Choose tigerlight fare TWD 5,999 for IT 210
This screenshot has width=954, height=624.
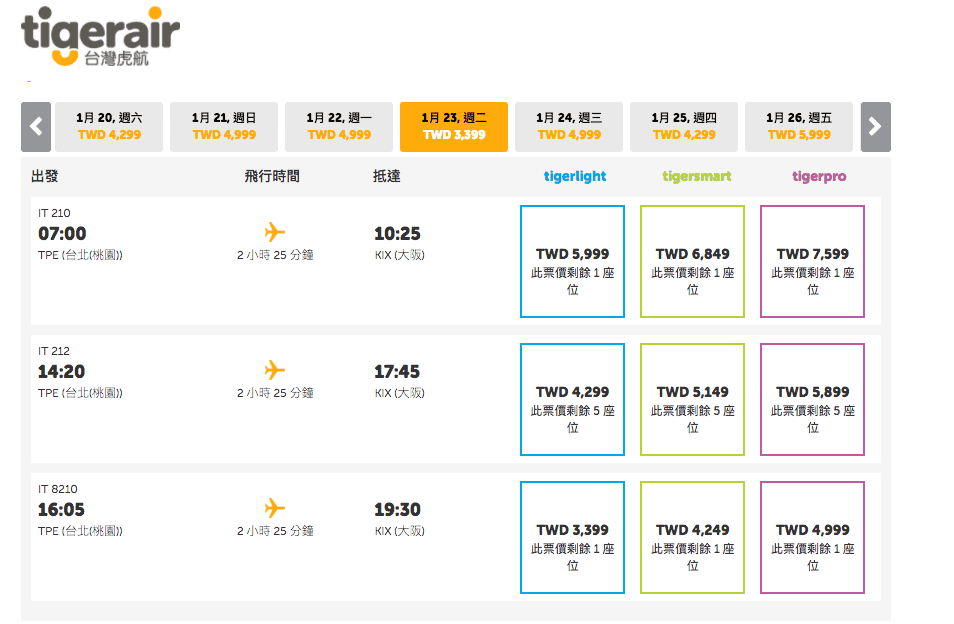click(x=572, y=261)
